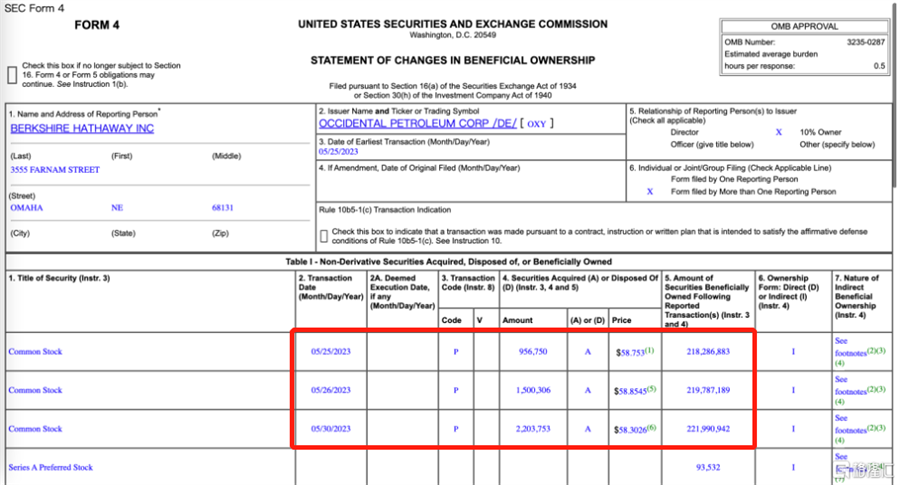900x485 pixels.
Task: Click transaction date 05/25/2023 in the table row
Action: coord(331,351)
